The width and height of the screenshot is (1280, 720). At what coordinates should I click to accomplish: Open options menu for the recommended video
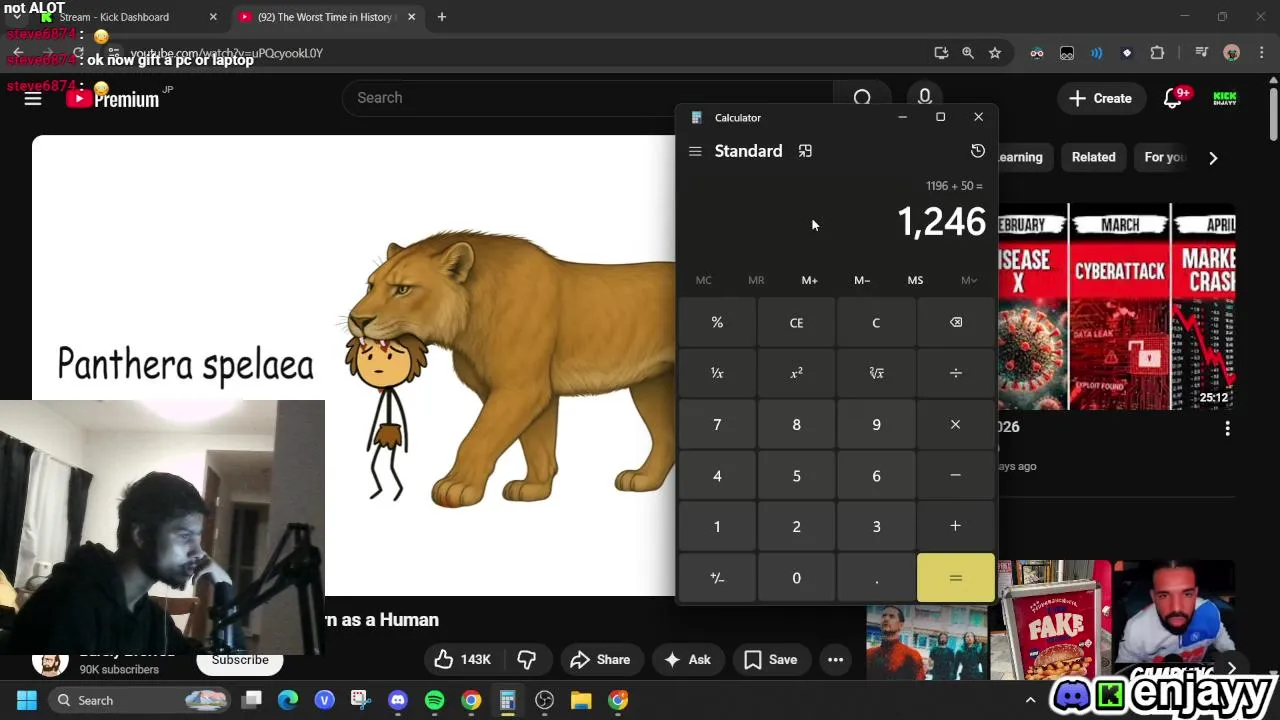1228,428
